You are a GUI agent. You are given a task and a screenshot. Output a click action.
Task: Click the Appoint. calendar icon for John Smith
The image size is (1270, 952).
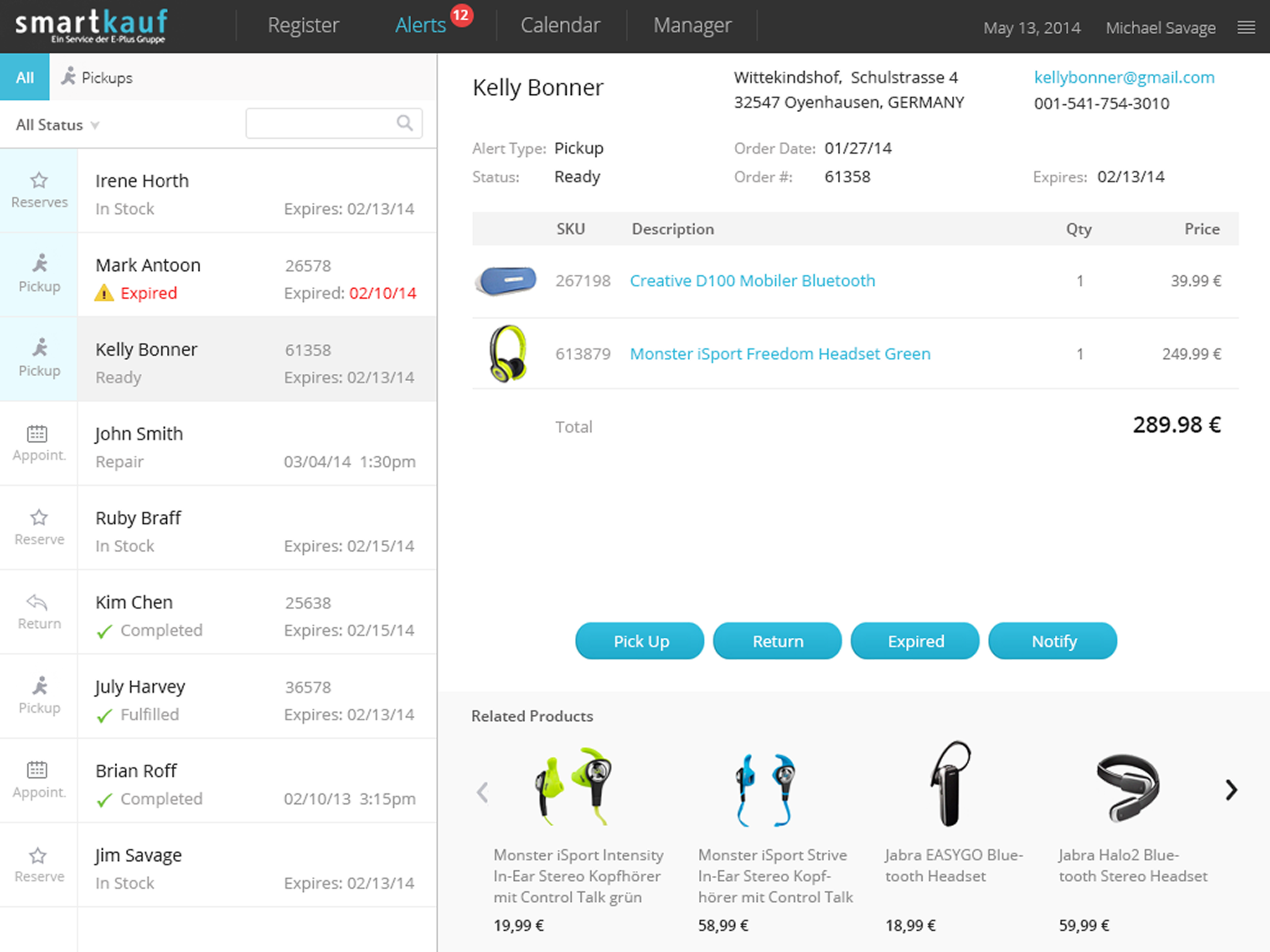coord(37,433)
